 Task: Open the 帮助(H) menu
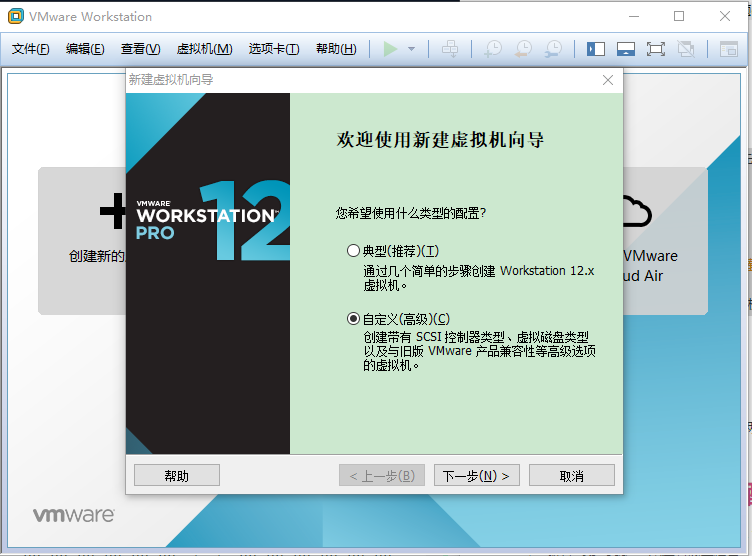coord(336,49)
